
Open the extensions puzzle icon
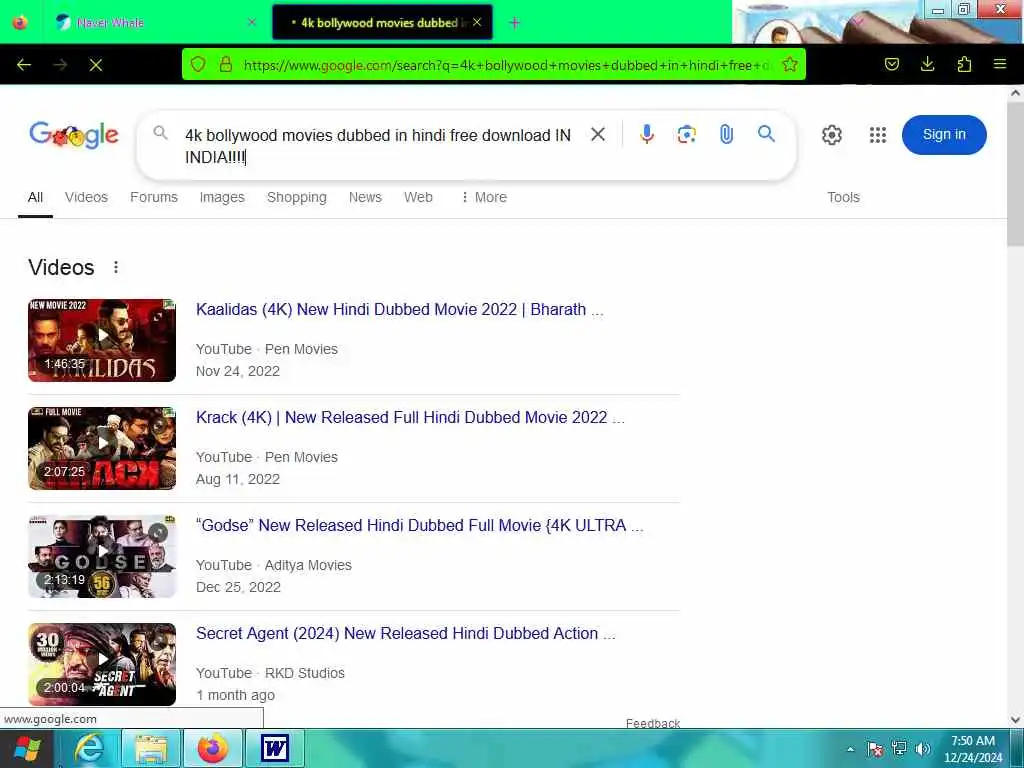964,64
